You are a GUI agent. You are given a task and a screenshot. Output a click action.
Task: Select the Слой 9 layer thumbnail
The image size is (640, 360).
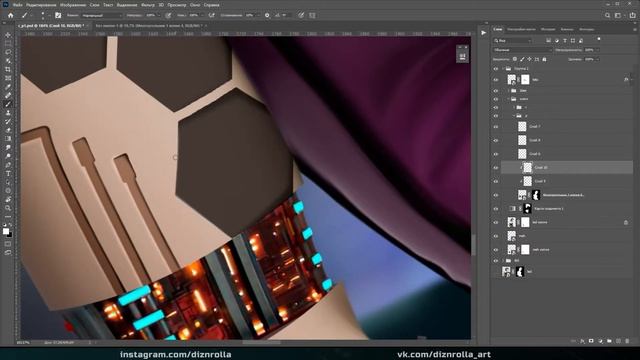[x=527, y=181]
